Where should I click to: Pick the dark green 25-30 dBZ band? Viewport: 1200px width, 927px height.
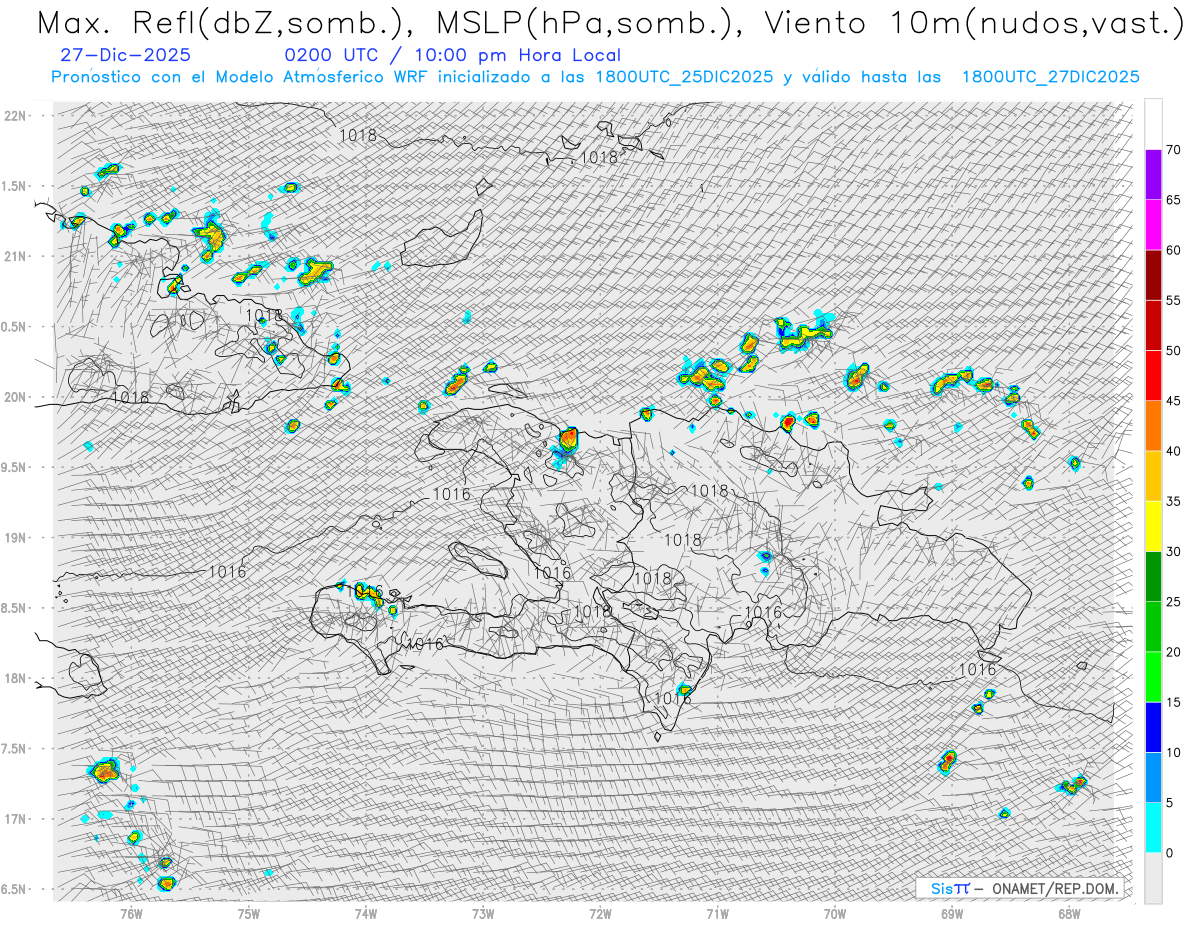[x=1153, y=577]
